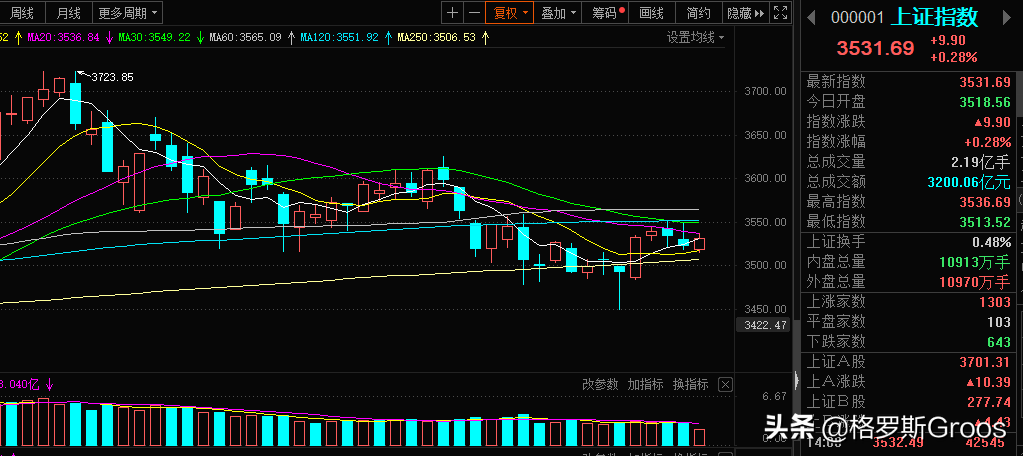This screenshot has width=1023, height=456.
Task: Click the fullscreen expand icon
Action: click(x=780, y=13)
